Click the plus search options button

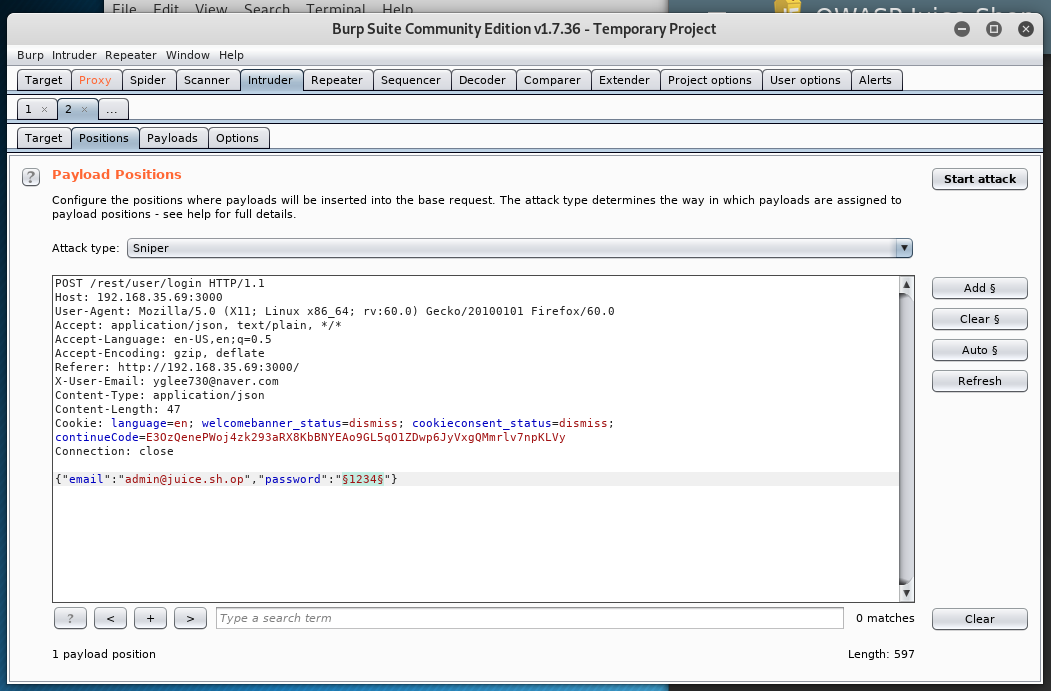[150, 618]
